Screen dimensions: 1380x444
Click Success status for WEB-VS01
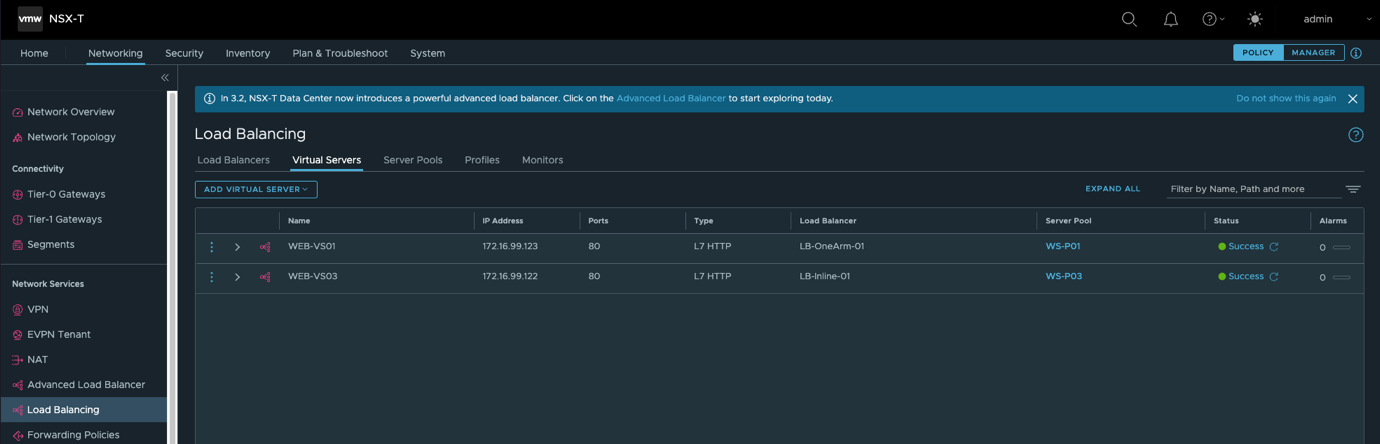pos(1246,246)
